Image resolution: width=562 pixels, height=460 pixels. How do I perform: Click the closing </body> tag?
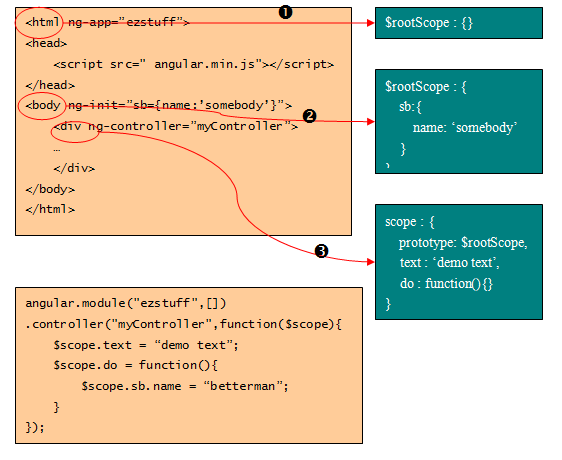point(50,189)
